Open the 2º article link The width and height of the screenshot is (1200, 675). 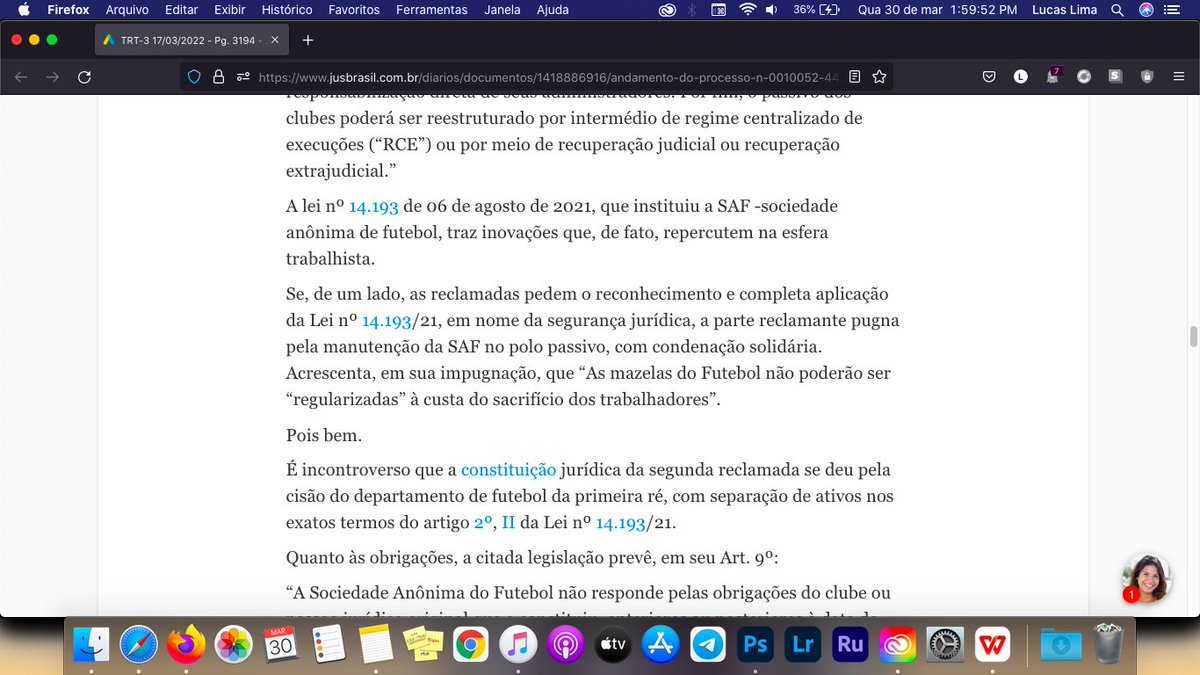483,522
